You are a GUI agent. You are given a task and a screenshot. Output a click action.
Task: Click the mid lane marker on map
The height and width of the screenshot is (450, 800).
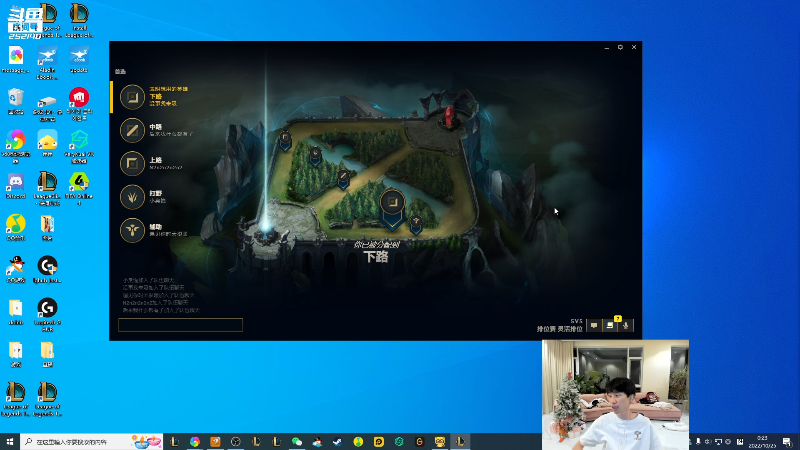click(343, 179)
